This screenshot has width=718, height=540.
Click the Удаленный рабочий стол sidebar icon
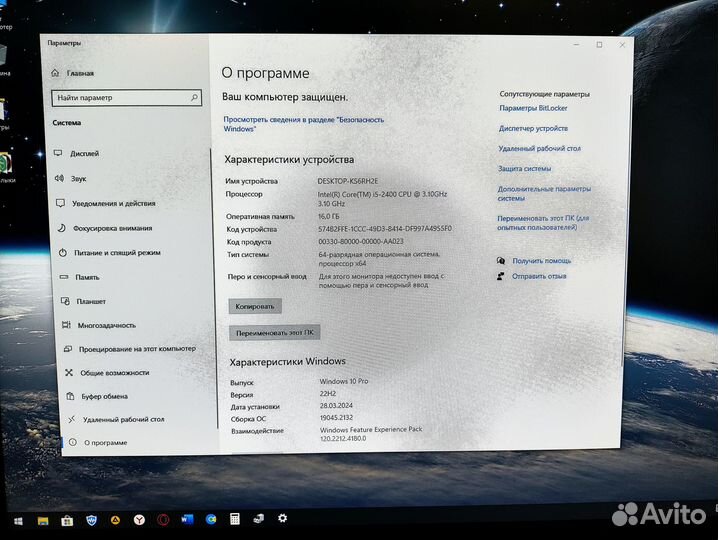pyautogui.click(x=71, y=419)
